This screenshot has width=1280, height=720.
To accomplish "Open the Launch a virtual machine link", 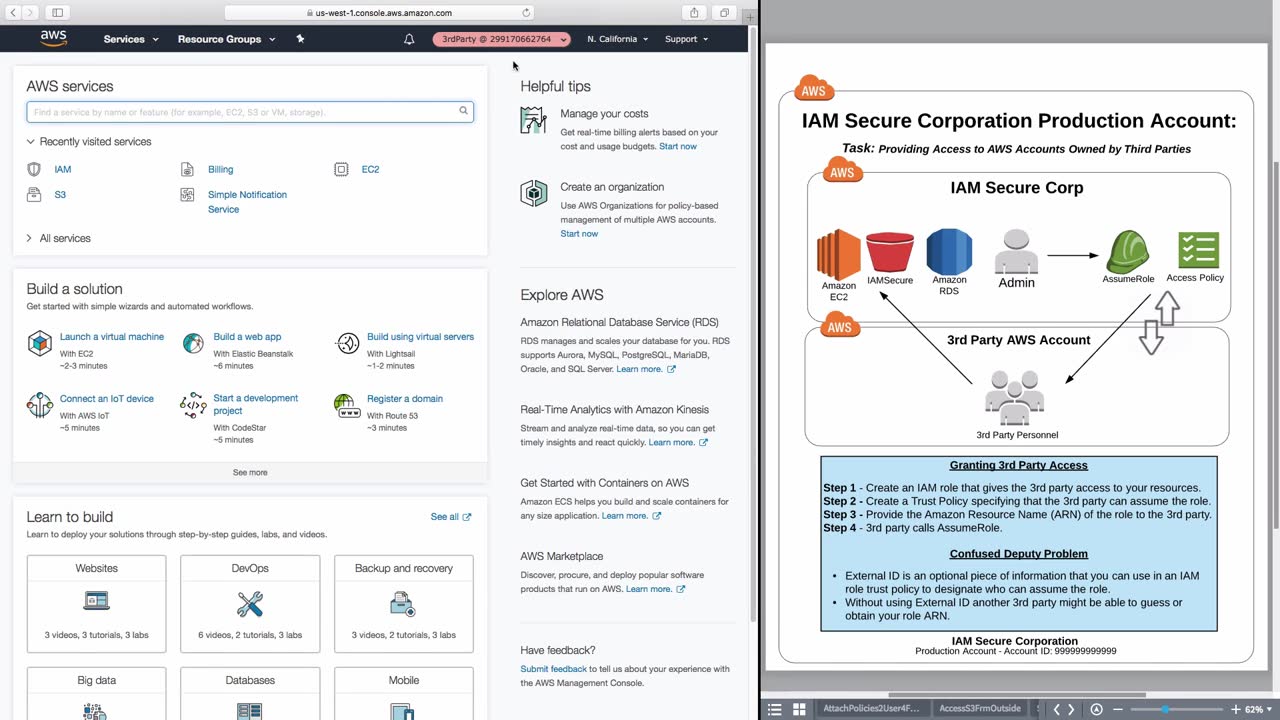I will pos(112,337).
